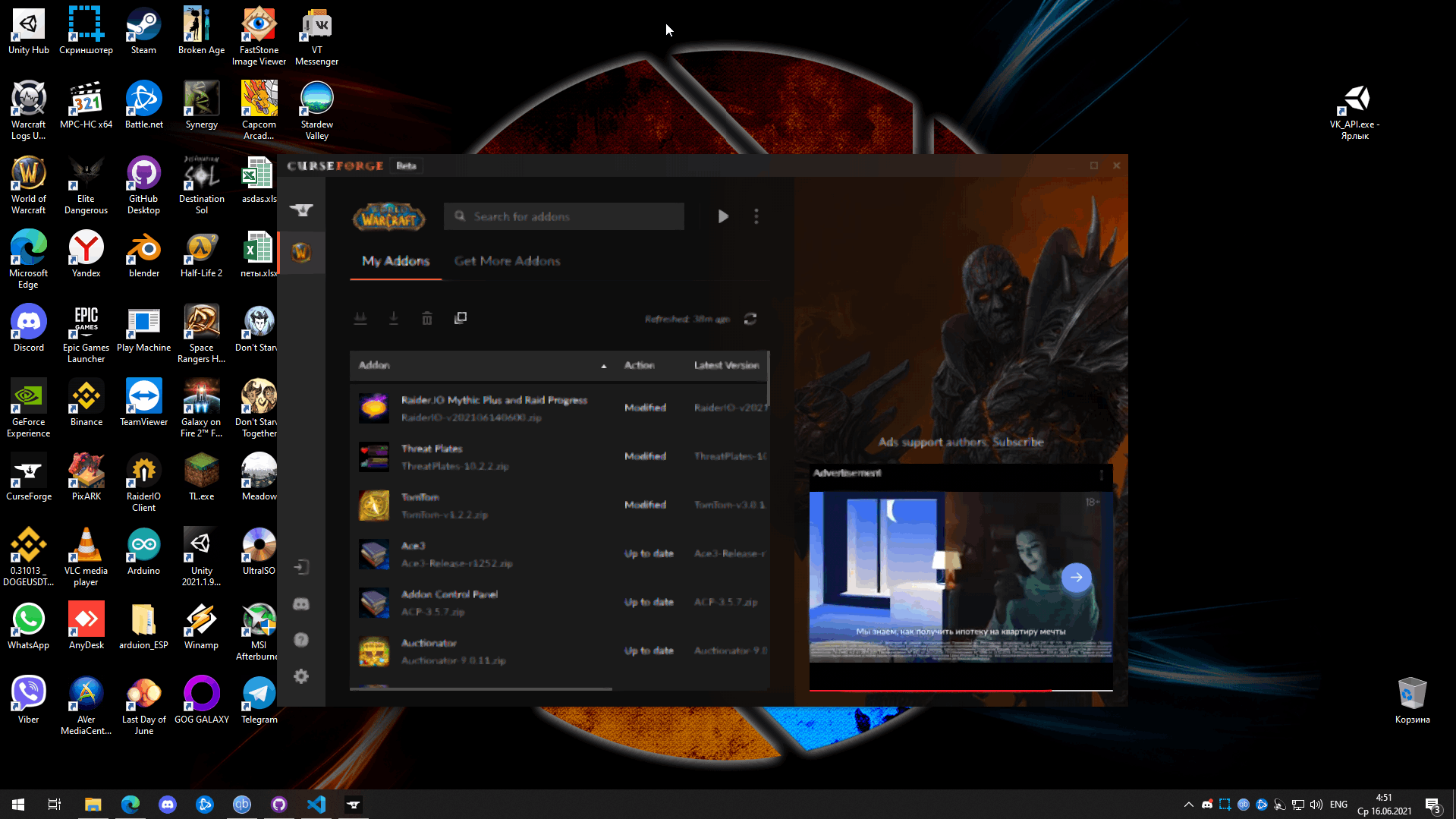This screenshot has height=819, width=1456.
Task: Click the Latest Version column header
Action: click(x=726, y=365)
